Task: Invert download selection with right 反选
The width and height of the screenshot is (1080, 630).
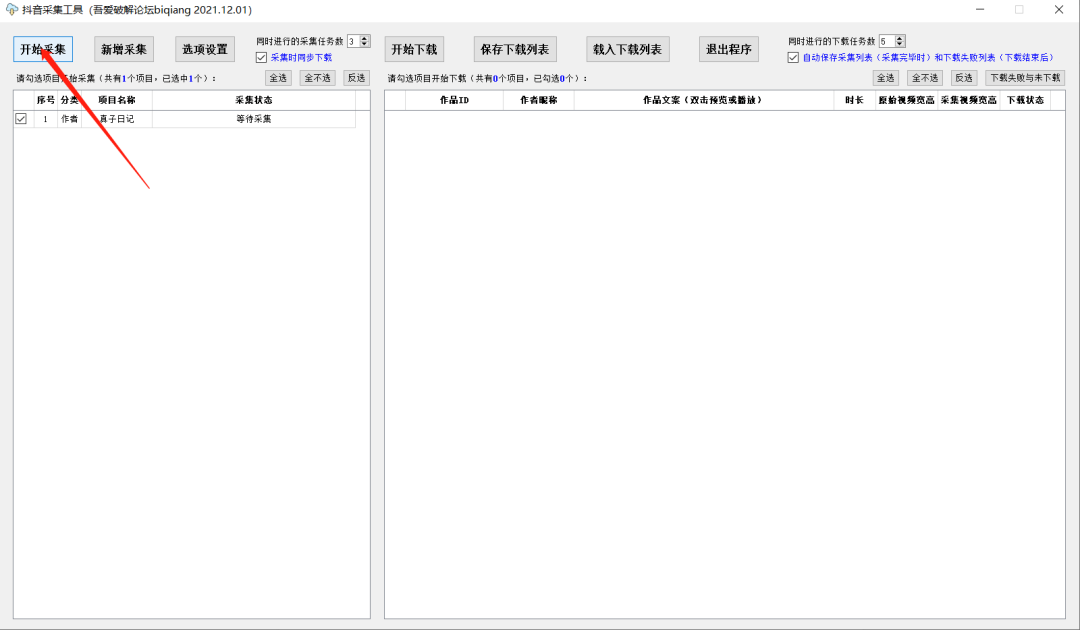Action: coord(964,78)
